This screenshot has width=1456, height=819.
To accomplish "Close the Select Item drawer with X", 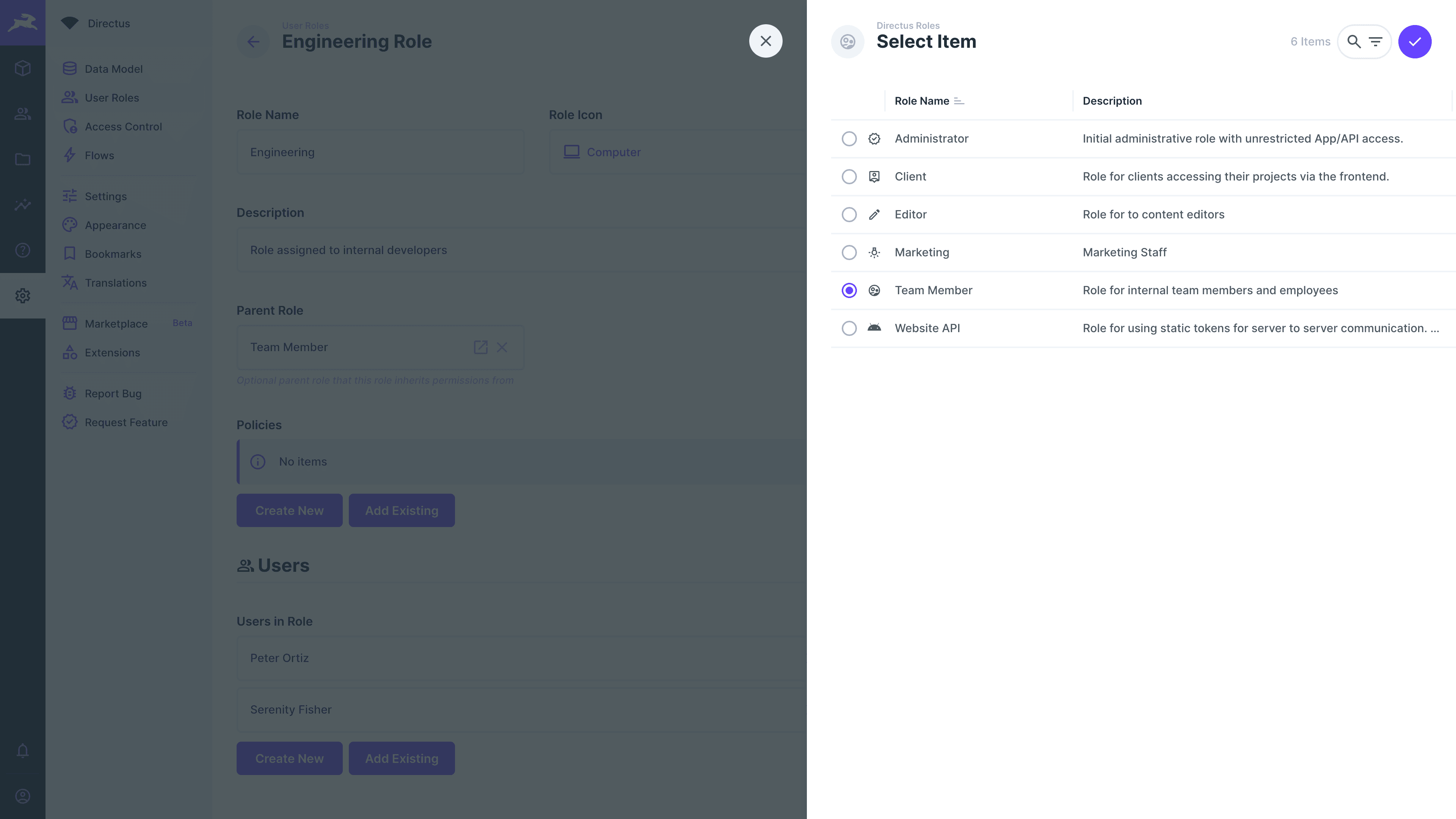I will click(x=766, y=41).
